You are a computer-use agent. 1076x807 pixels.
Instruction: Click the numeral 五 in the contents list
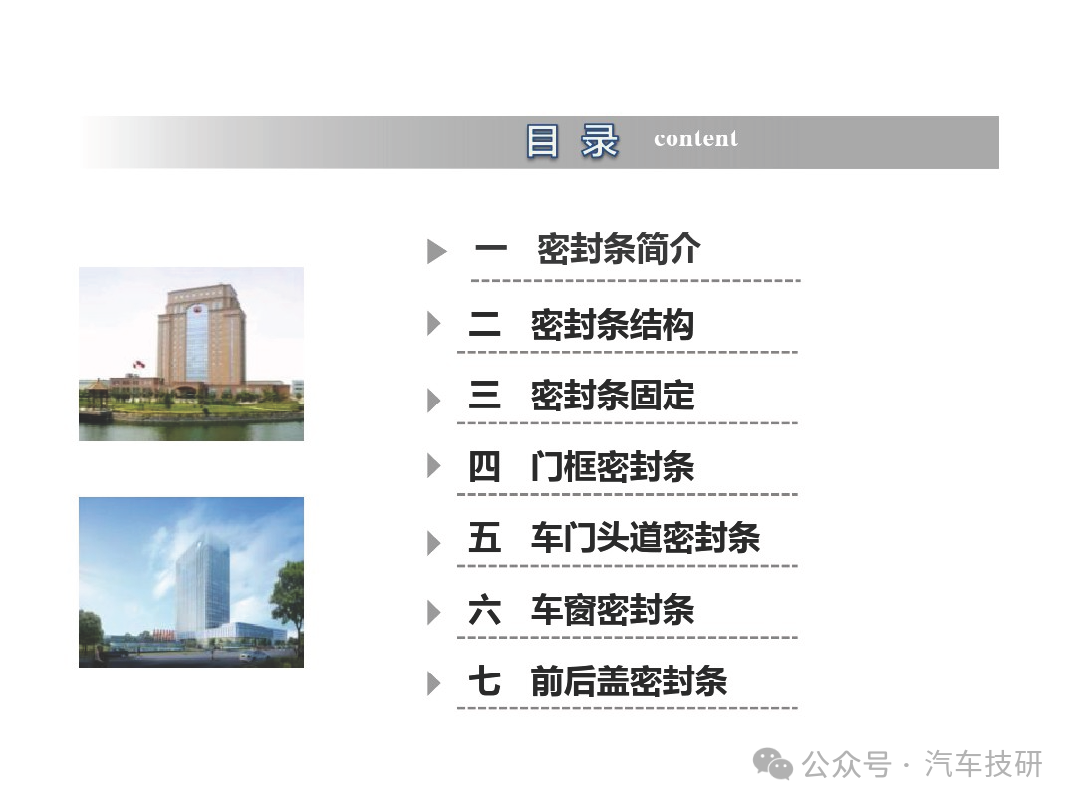coord(484,537)
